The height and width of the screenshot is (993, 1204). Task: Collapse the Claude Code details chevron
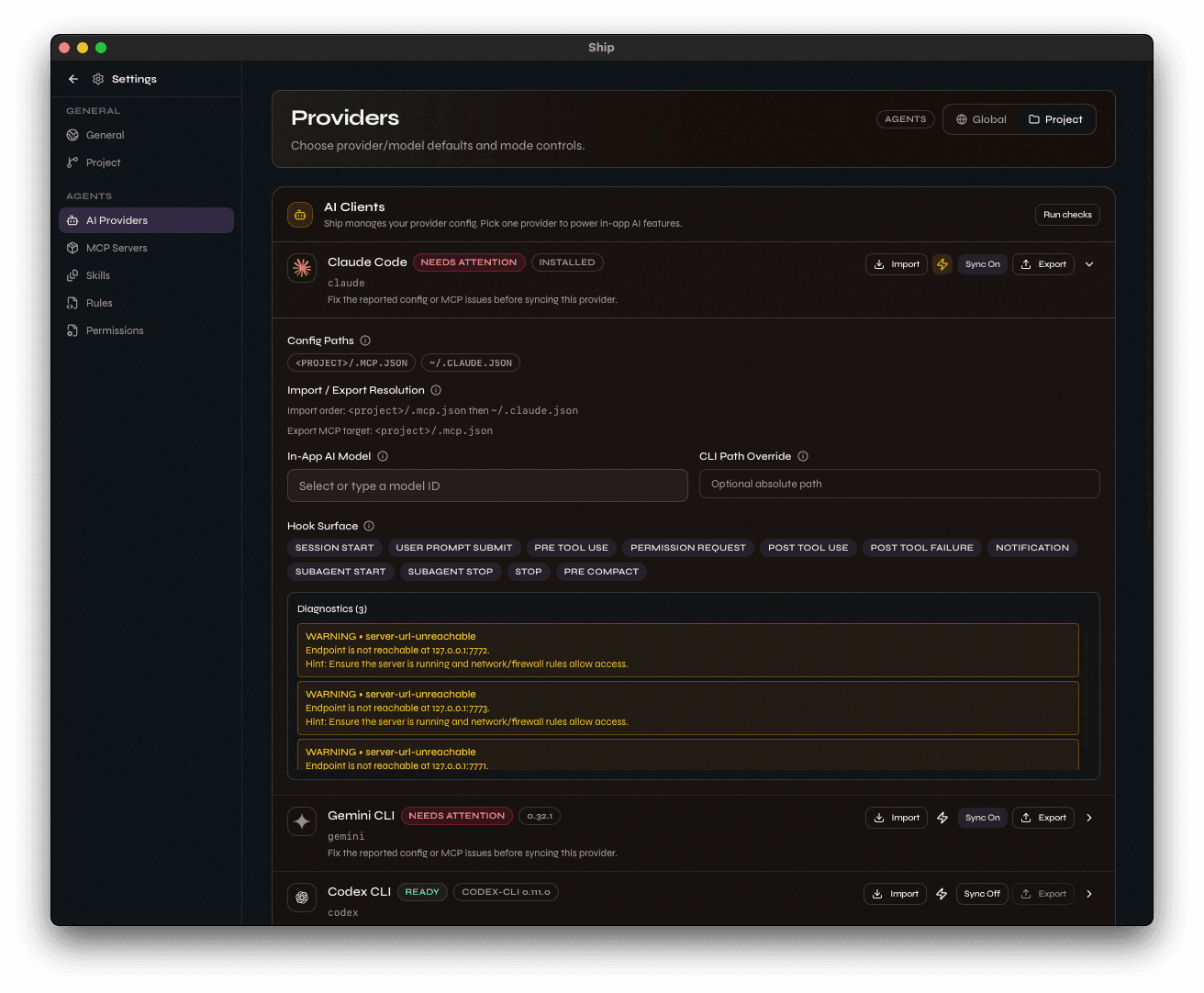[1089, 263]
